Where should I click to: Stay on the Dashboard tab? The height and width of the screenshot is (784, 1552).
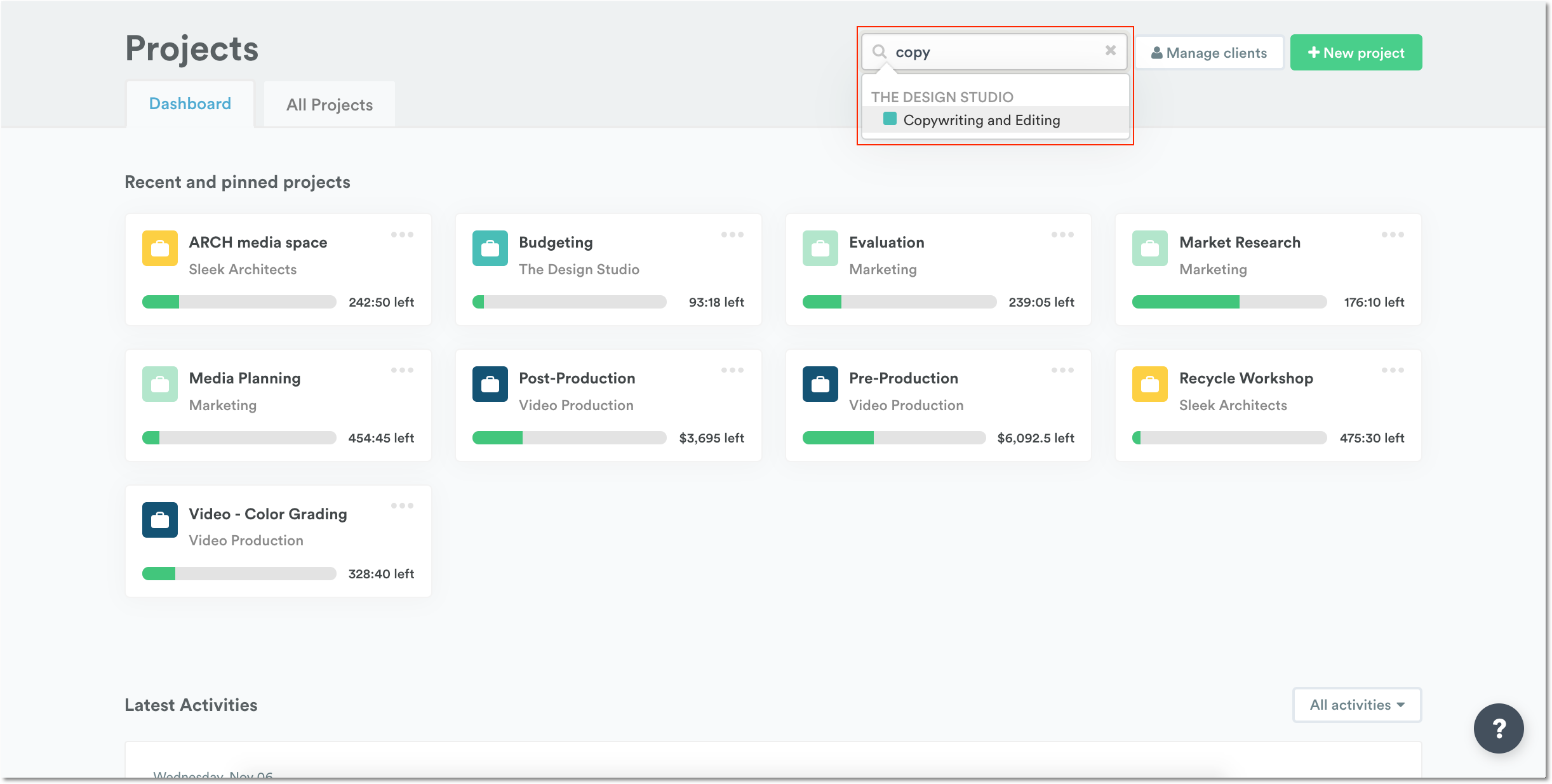click(x=190, y=103)
